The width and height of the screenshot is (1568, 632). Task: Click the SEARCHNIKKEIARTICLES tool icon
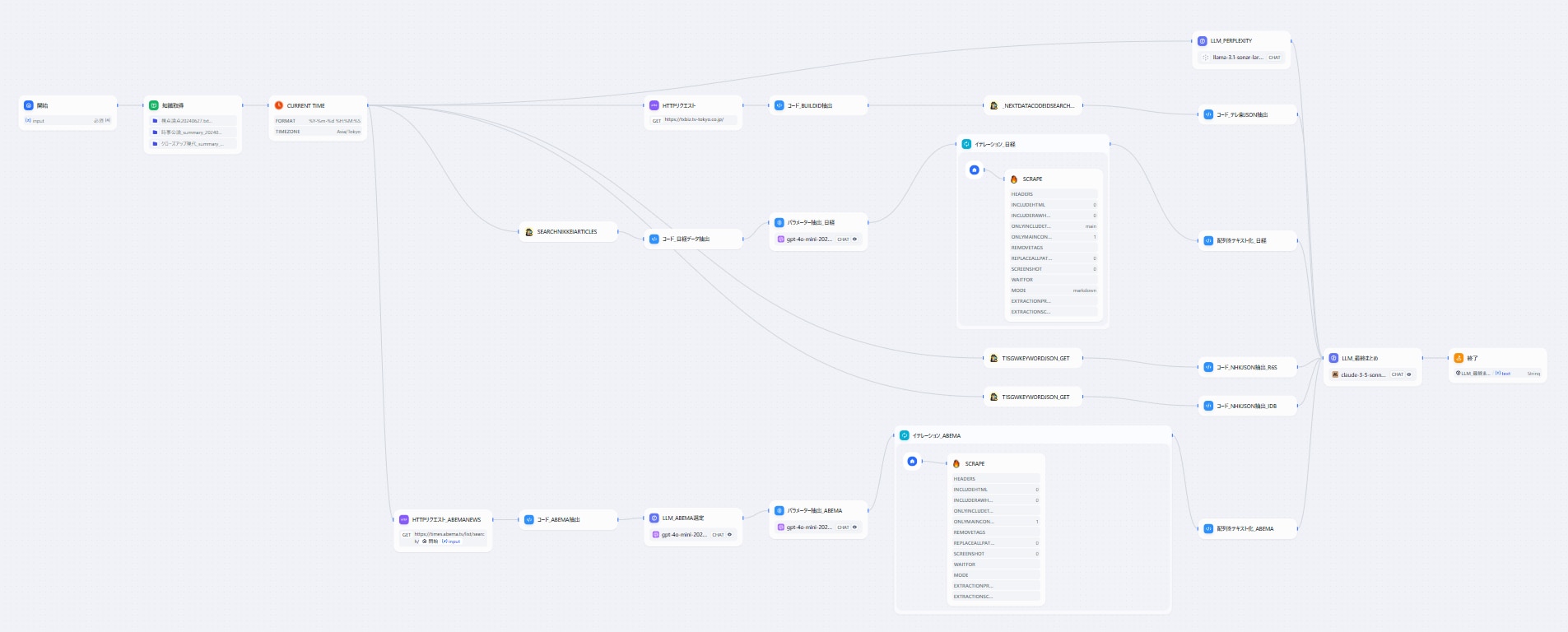(529, 232)
